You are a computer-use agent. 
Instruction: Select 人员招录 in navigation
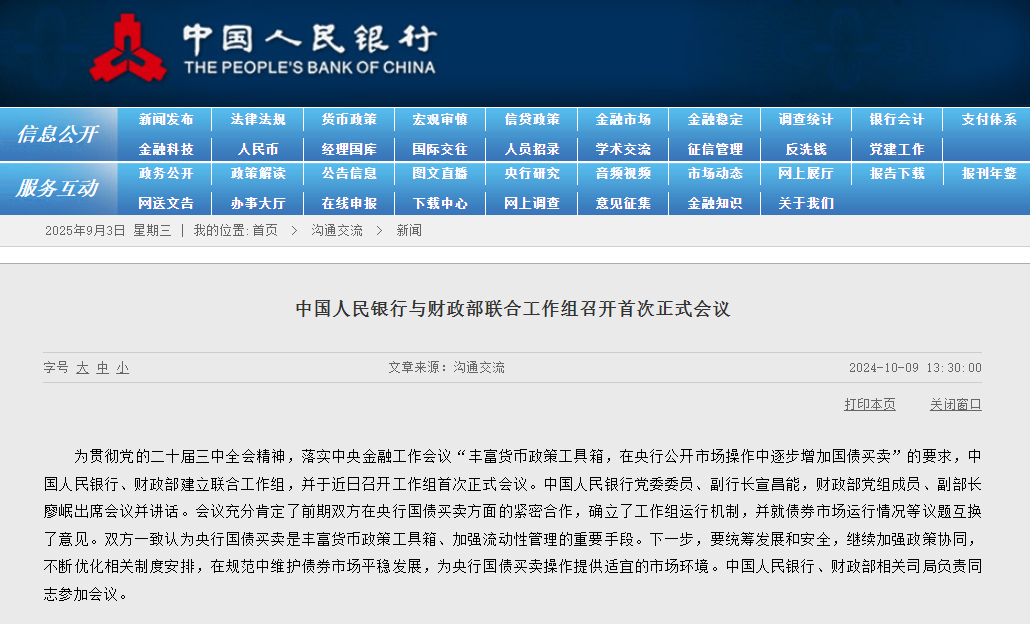pyautogui.click(x=532, y=149)
